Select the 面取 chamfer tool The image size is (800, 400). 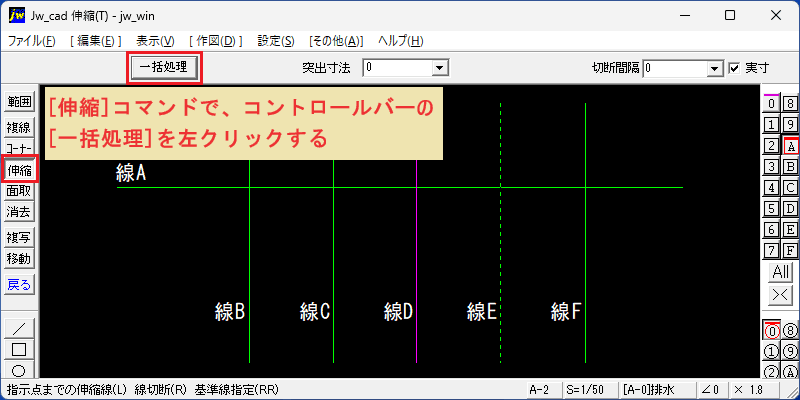(x=19, y=191)
